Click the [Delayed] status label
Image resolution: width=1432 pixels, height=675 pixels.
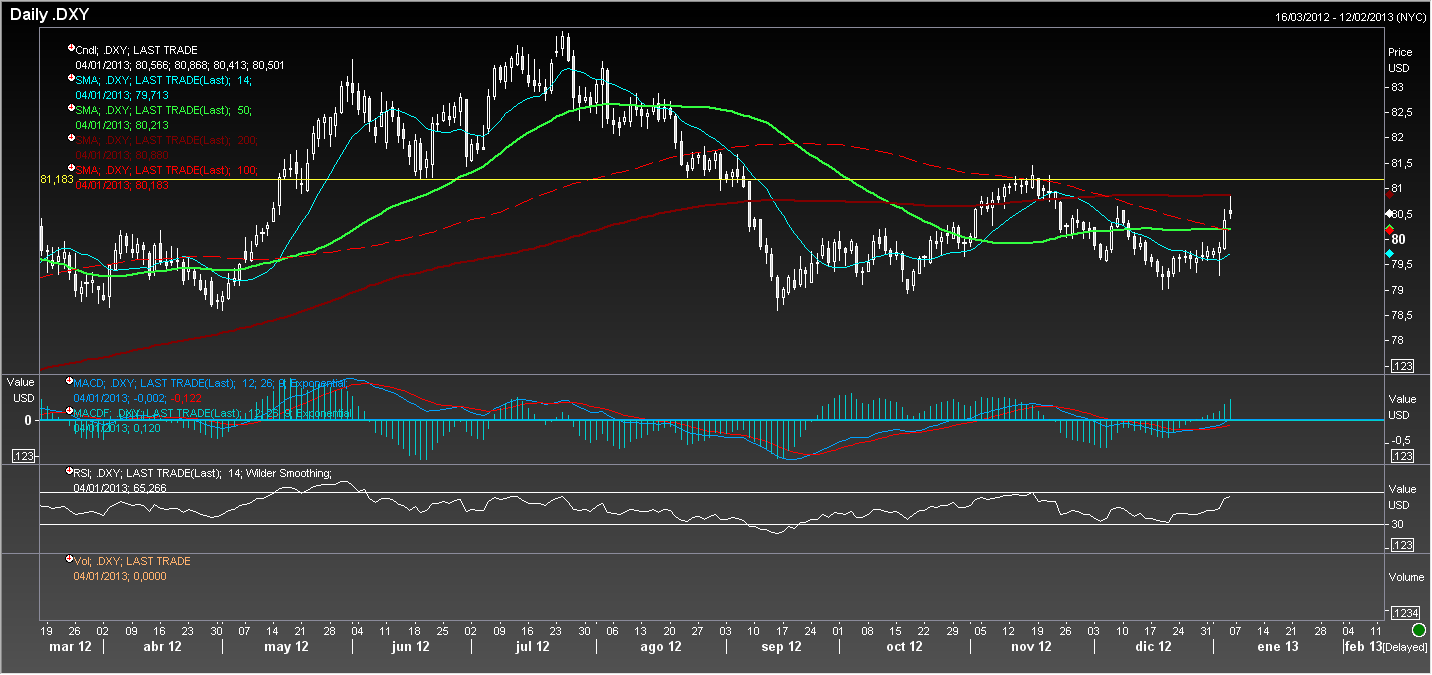click(1406, 648)
